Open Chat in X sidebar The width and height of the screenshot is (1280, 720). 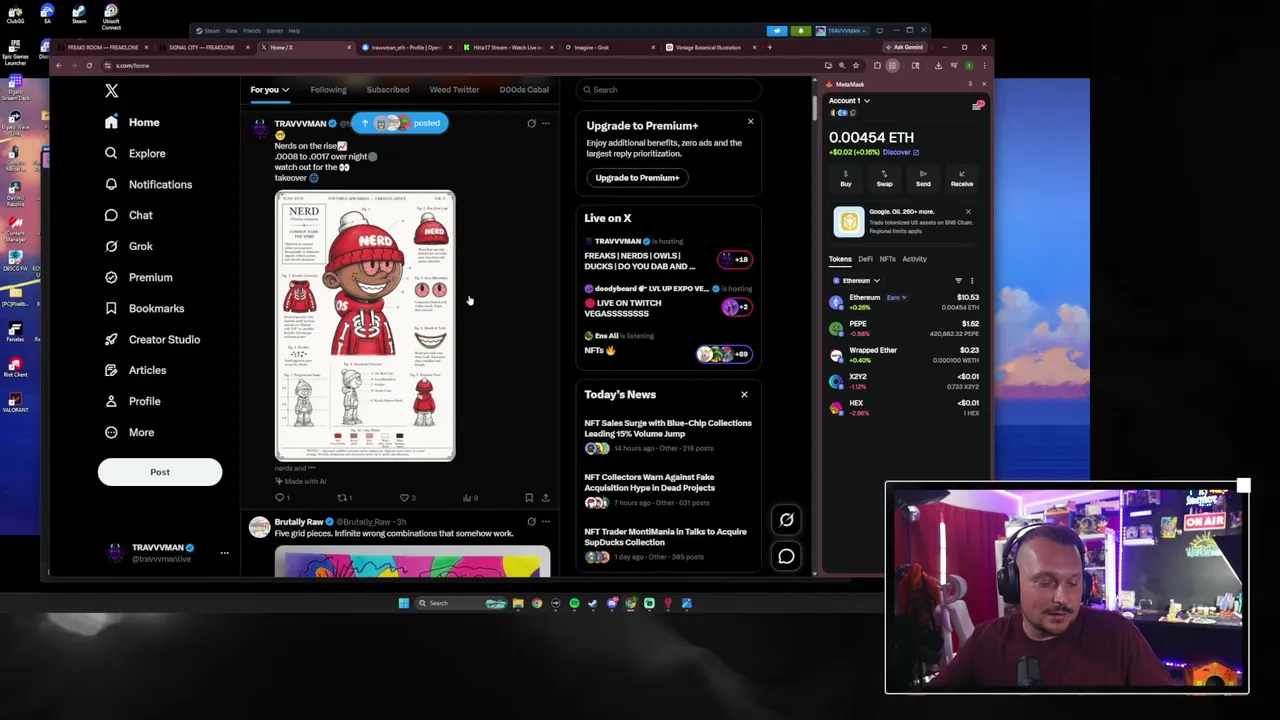point(129,215)
